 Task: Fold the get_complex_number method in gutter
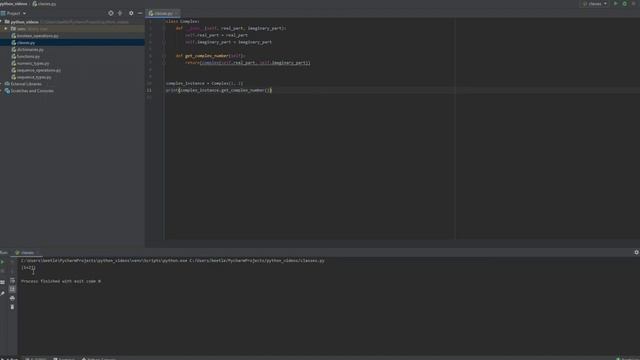(164, 56)
